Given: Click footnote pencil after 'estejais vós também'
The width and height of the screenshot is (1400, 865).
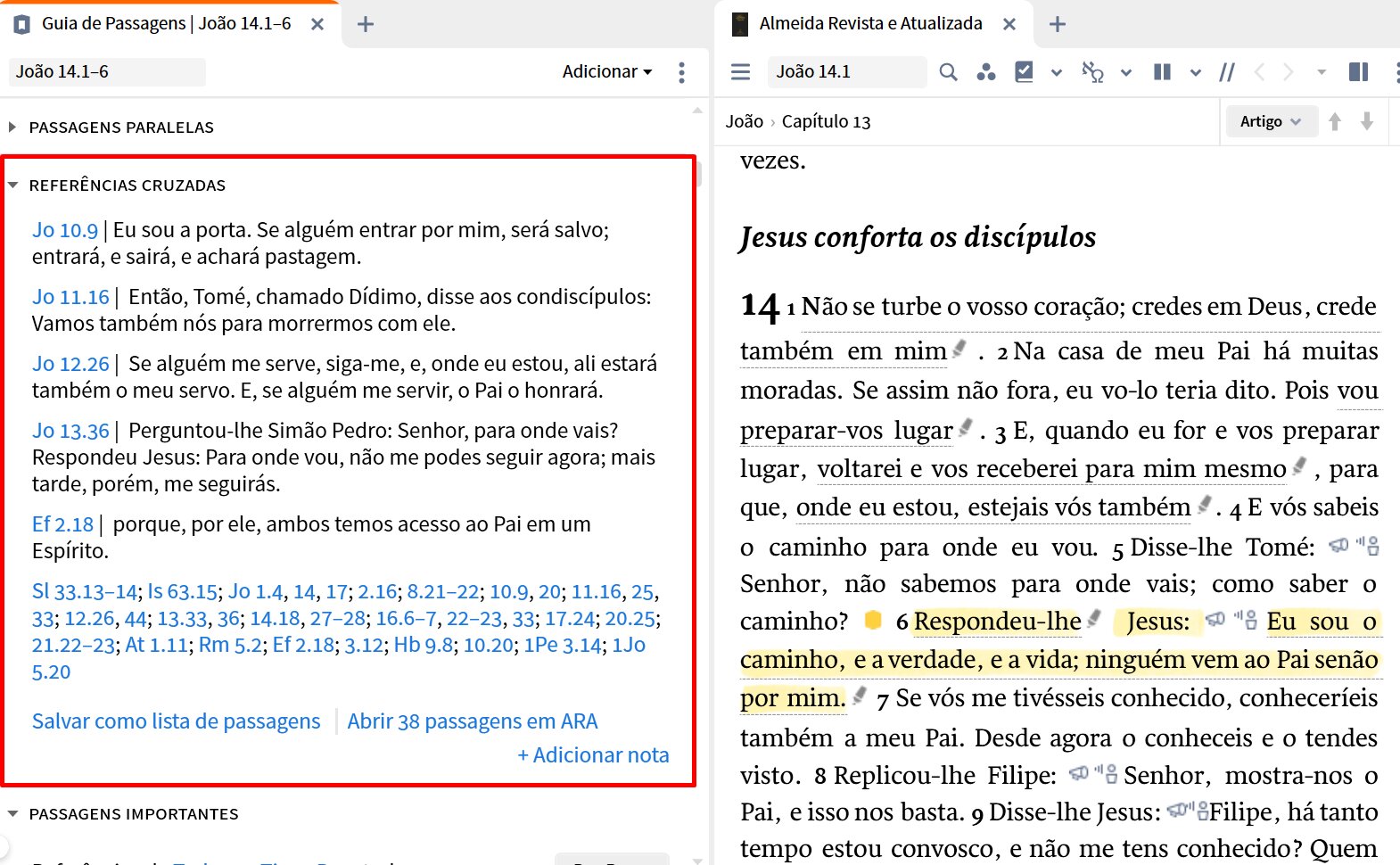Looking at the screenshot, I should pos(1205,505).
